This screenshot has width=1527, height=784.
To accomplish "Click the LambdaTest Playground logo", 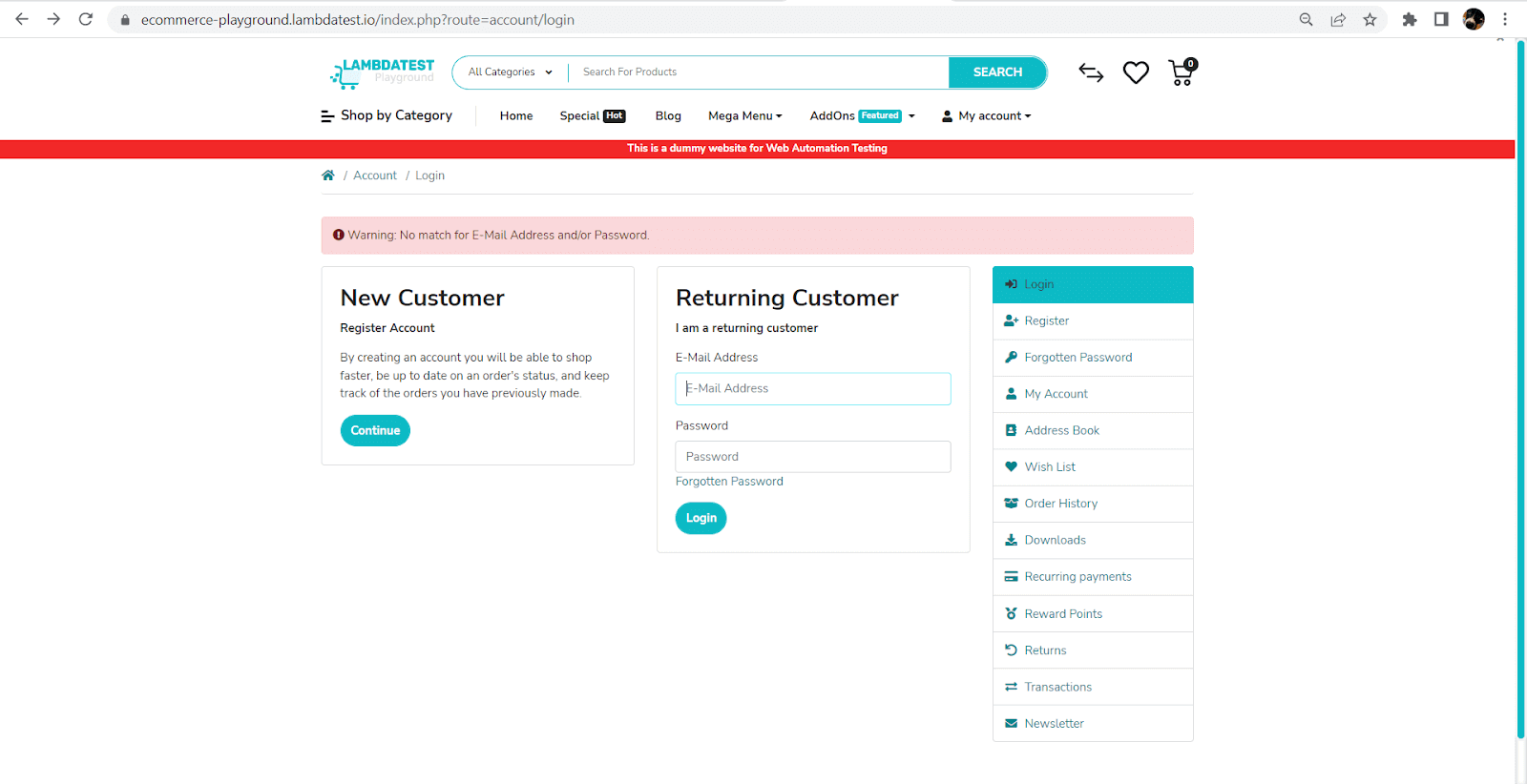I will pyautogui.click(x=382, y=72).
